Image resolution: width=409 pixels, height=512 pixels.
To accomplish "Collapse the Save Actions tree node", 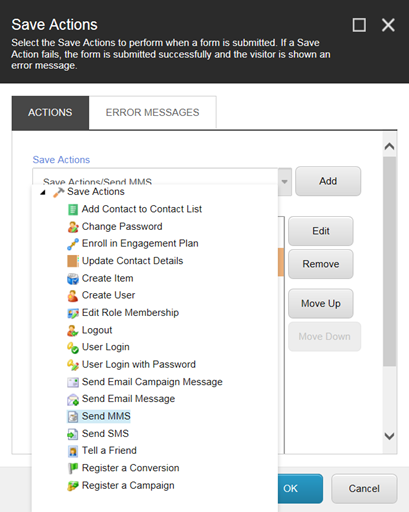I will [43, 192].
